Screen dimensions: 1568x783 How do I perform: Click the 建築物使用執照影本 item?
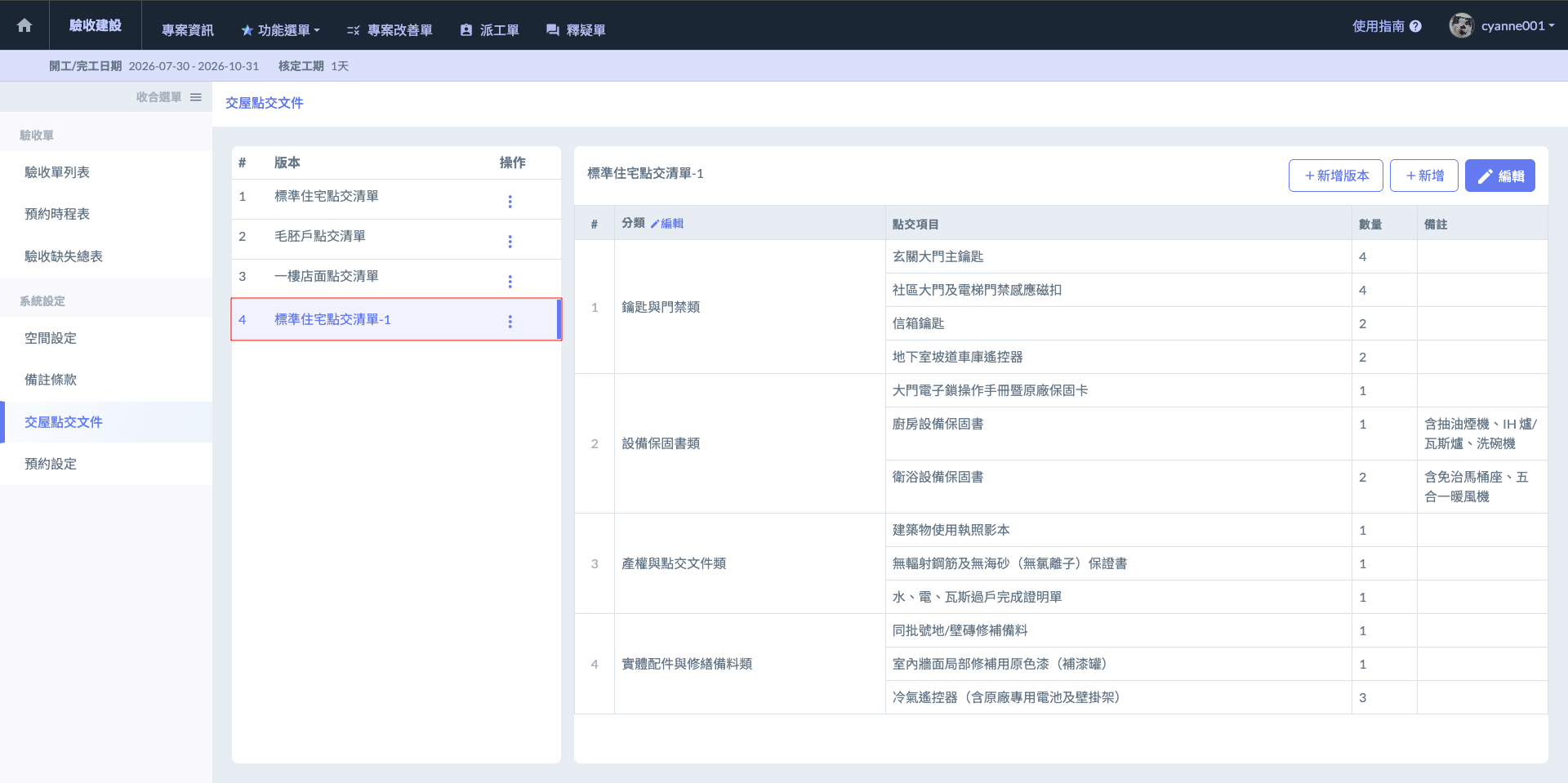951,530
